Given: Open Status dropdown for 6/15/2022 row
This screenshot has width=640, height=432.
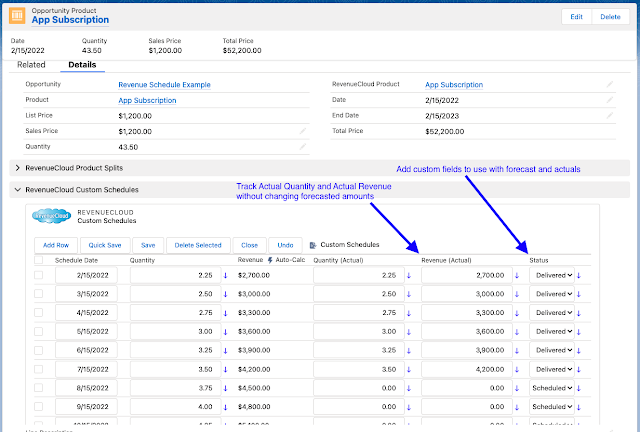Looking at the screenshot, I should [552, 350].
